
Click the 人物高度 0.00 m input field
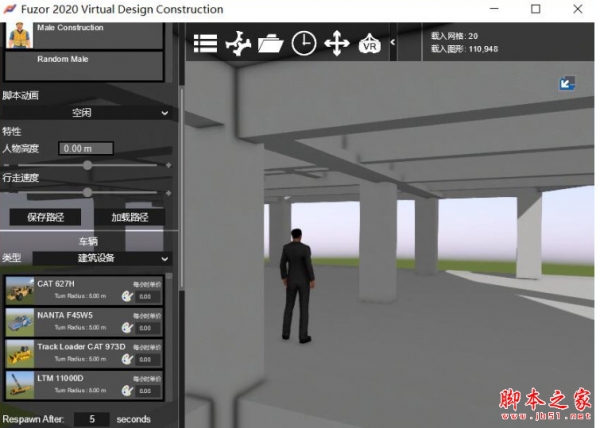click(86, 148)
